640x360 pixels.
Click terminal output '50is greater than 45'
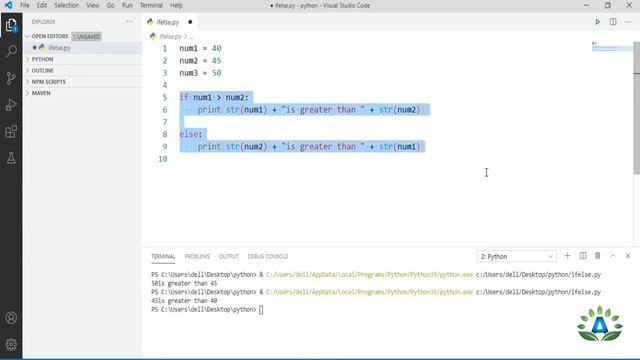coord(184,283)
